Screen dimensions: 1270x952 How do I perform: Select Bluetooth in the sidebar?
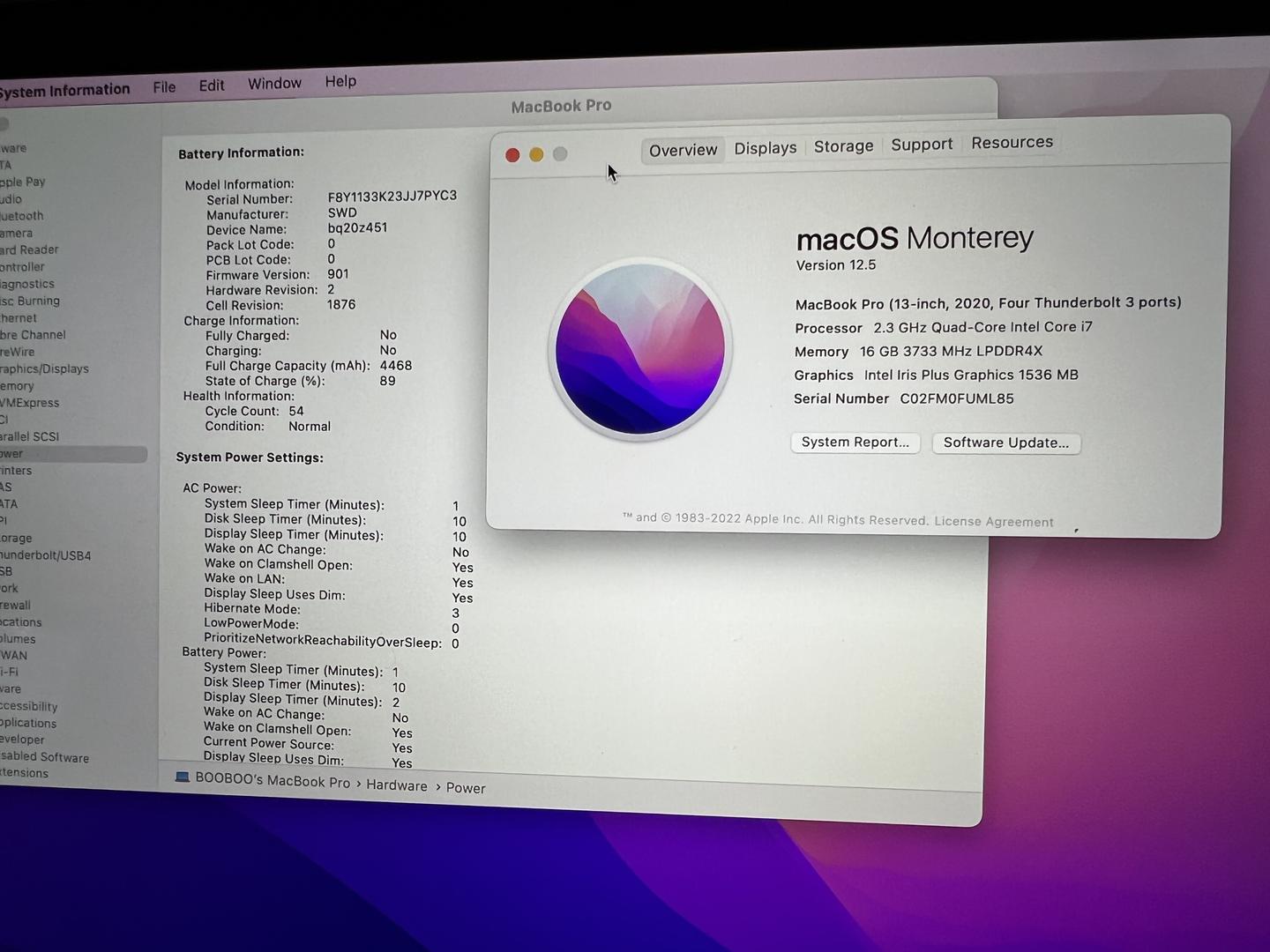coord(22,216)
